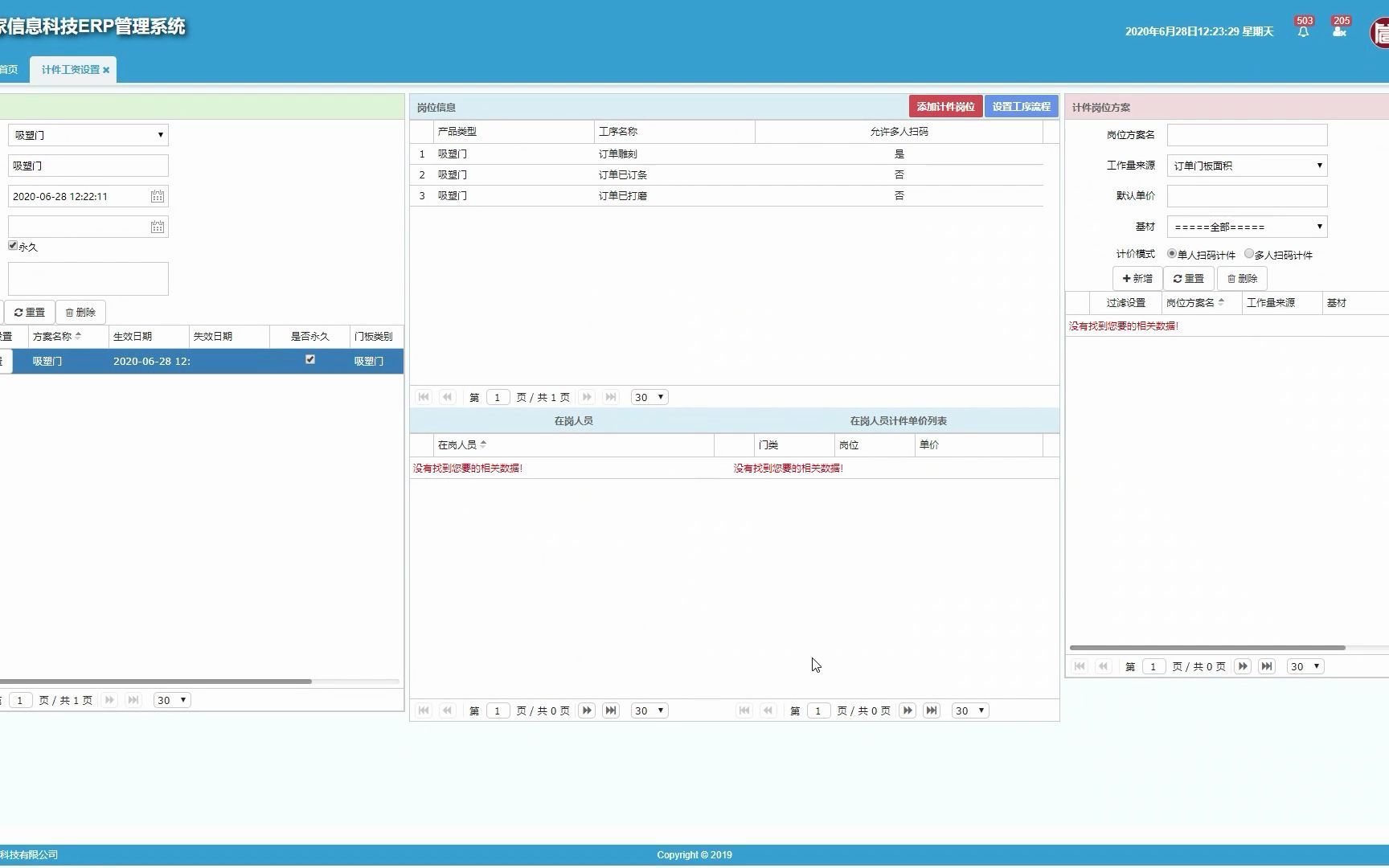
Task: Click the horizontal scrollbar in left scheme list
Action: pyautogui.click(x=155, y=682)
